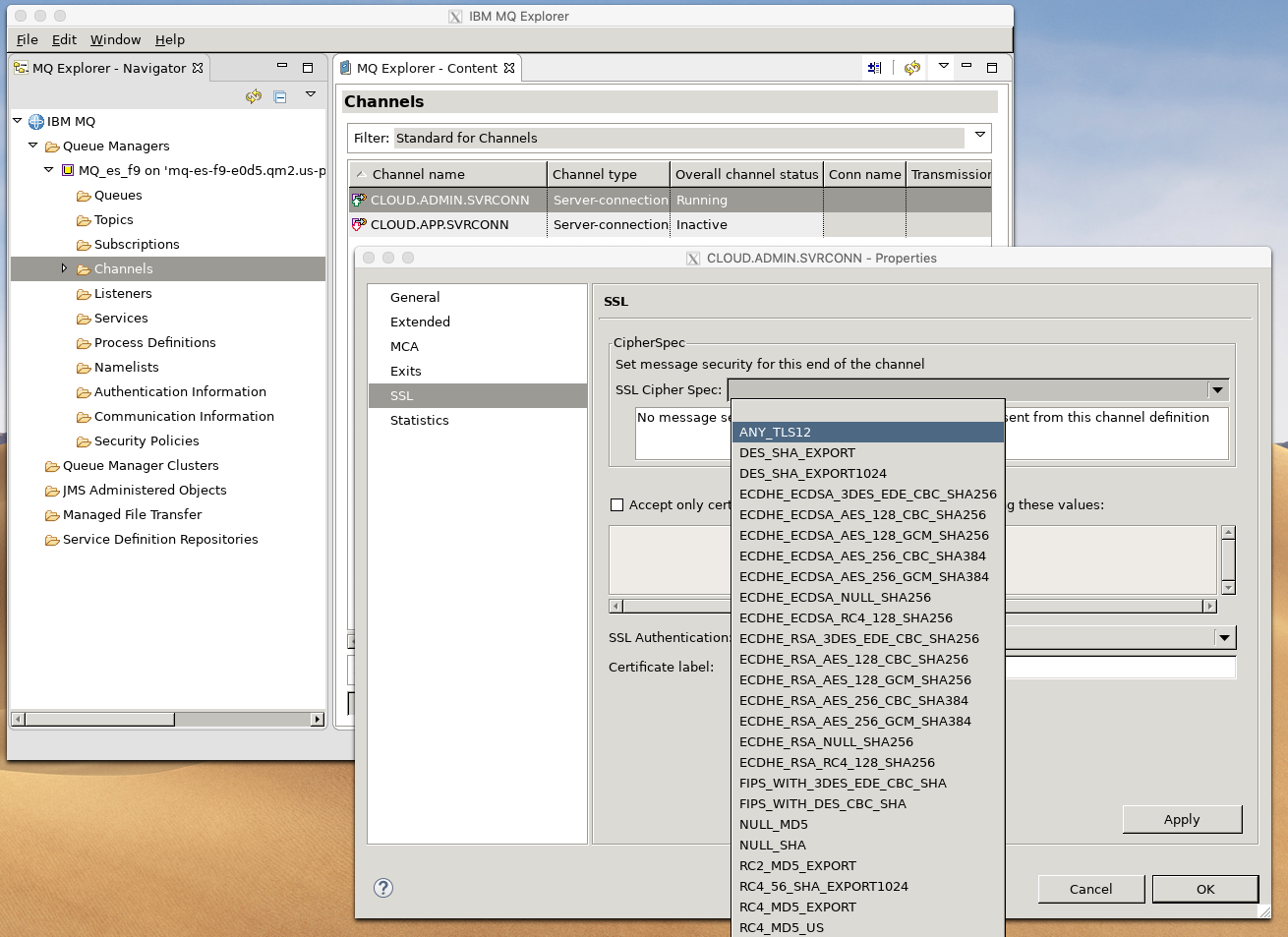Open the SSL Cipher Spec dropdown arrow
This screenshot has height=937, width=1288.
point(1217,389)
